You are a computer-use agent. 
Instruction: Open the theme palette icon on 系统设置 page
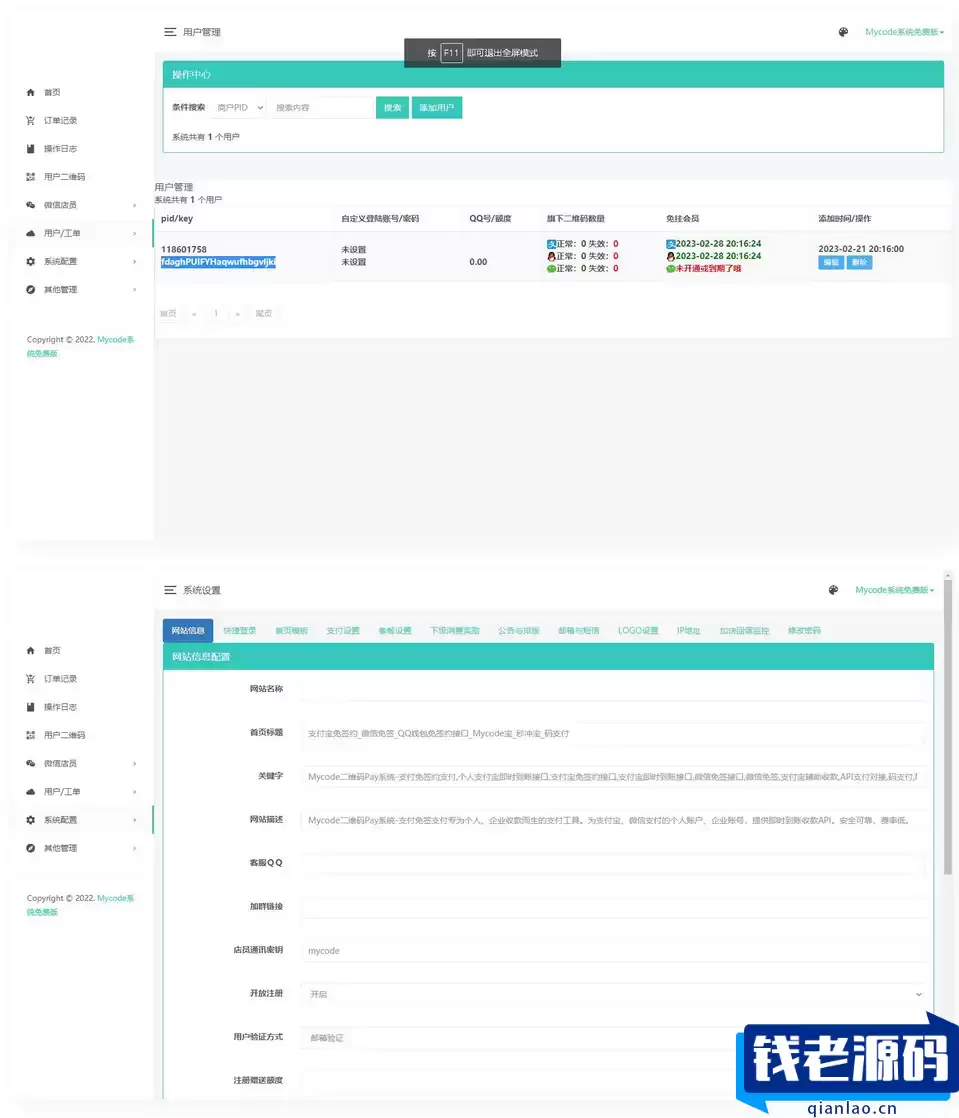tap(834, 590)
